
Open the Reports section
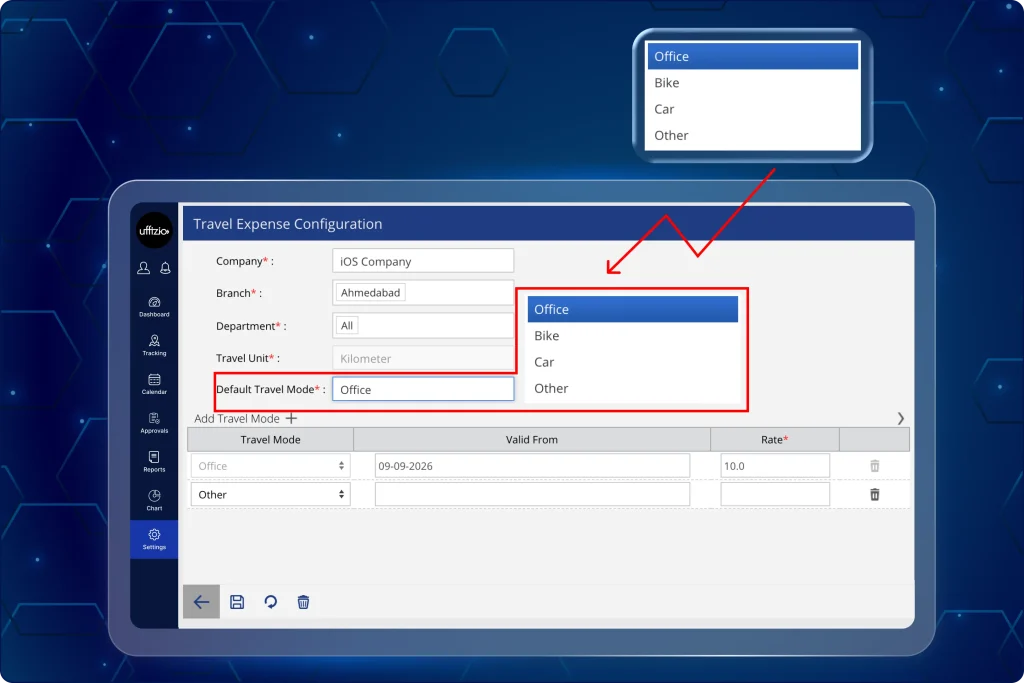point(154,461)
